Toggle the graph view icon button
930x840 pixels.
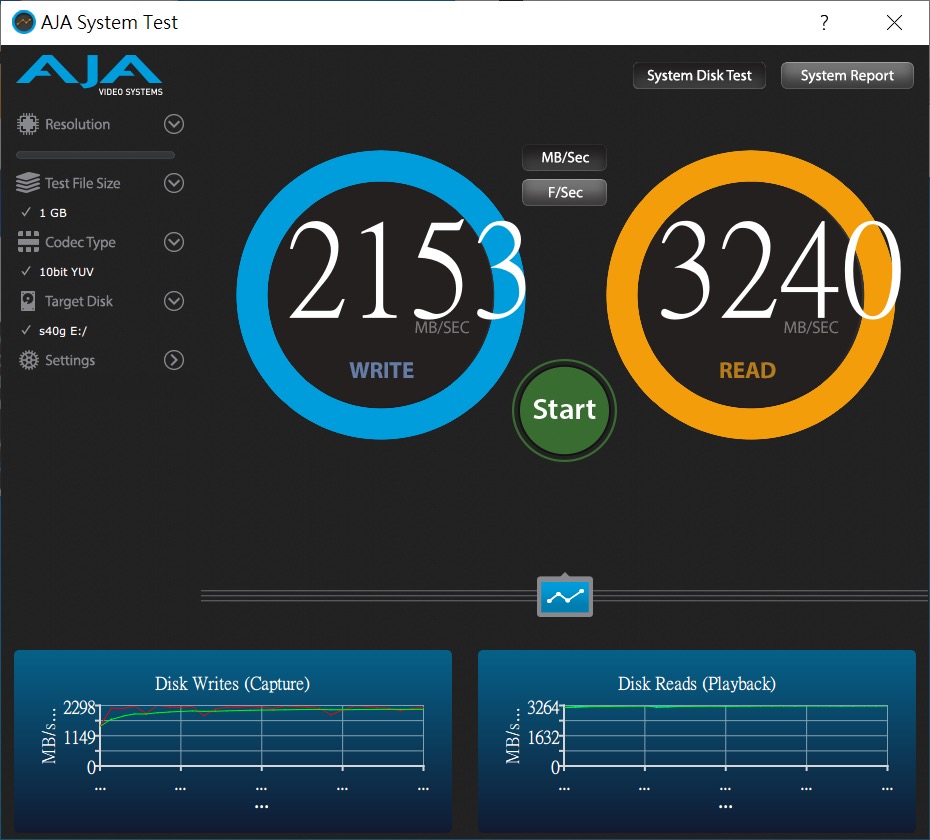(565, 596)
